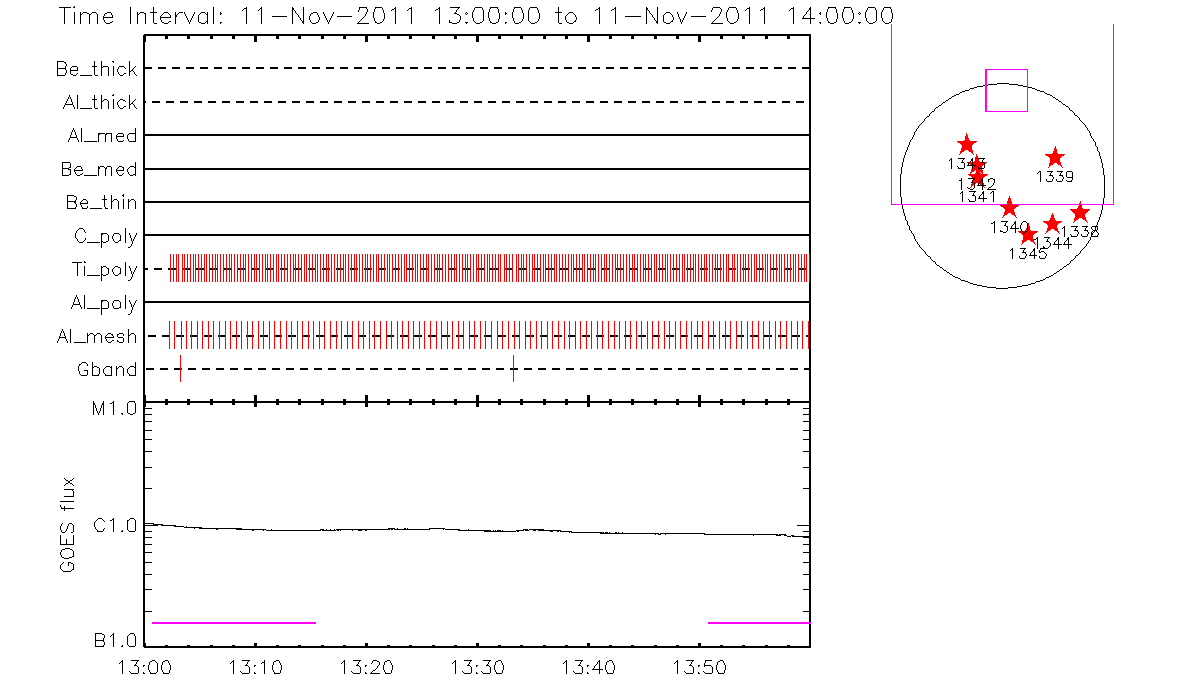Click the '13:50' time axis label
1200x700 pixels.
coord(700,667)
